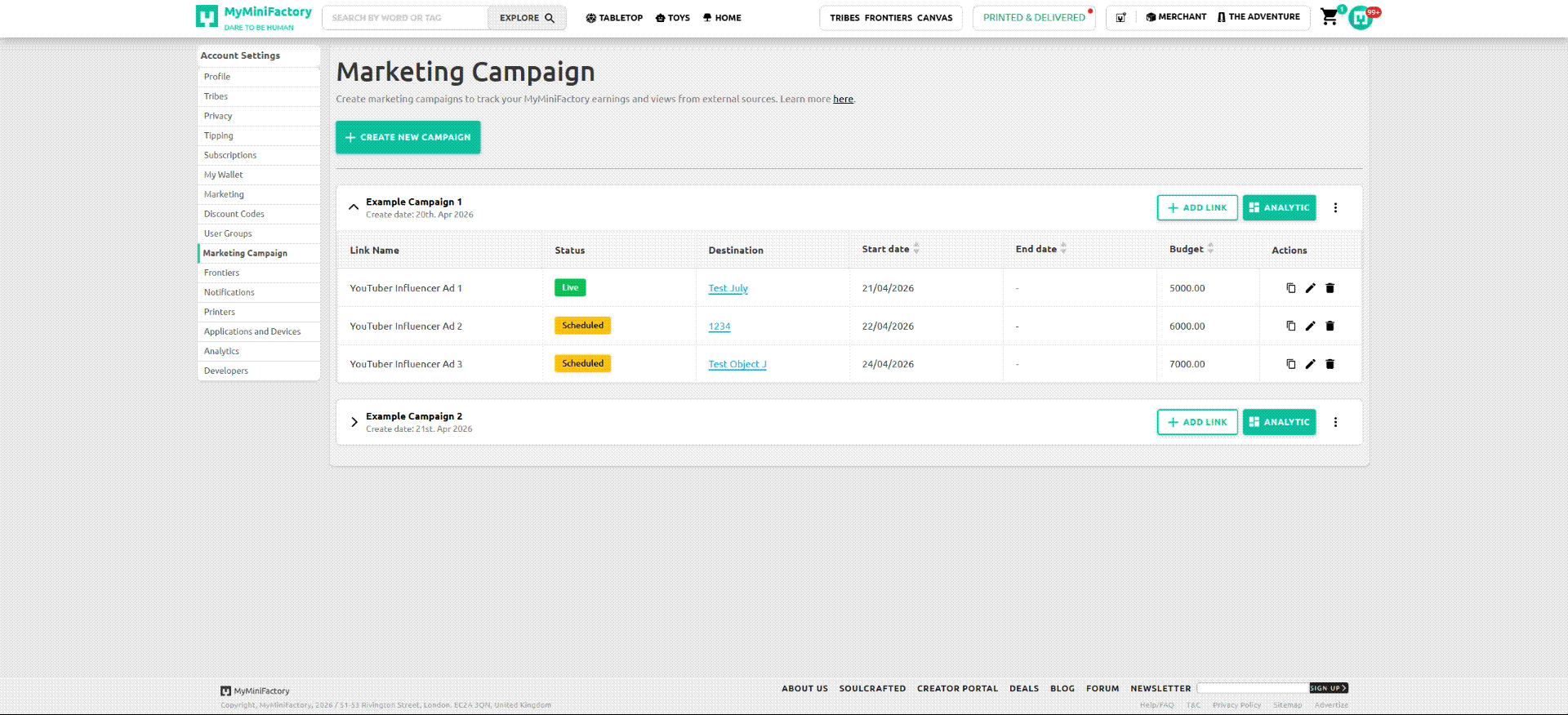Open the MyMiniFactory logo home
The height and width of the screenshot is (715, 1568).
(254, 17)
